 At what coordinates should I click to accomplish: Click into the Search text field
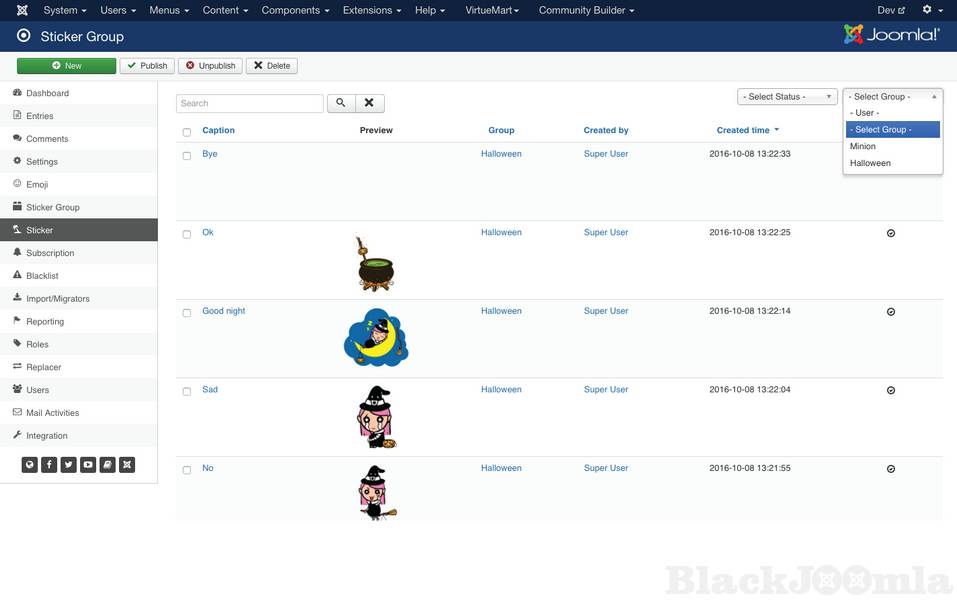[x=250, y=103]
